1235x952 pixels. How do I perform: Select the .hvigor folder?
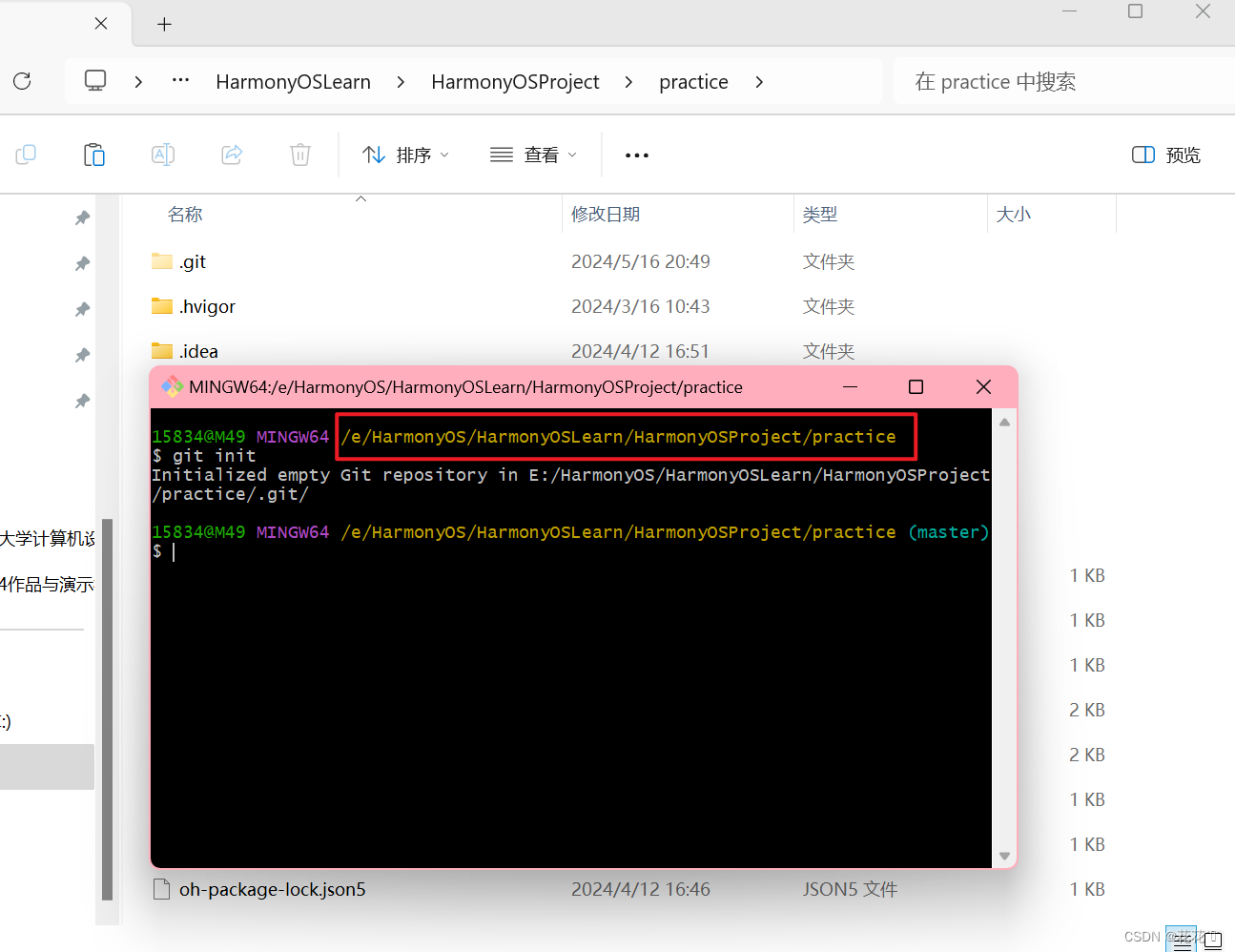(x=193, y=306)
